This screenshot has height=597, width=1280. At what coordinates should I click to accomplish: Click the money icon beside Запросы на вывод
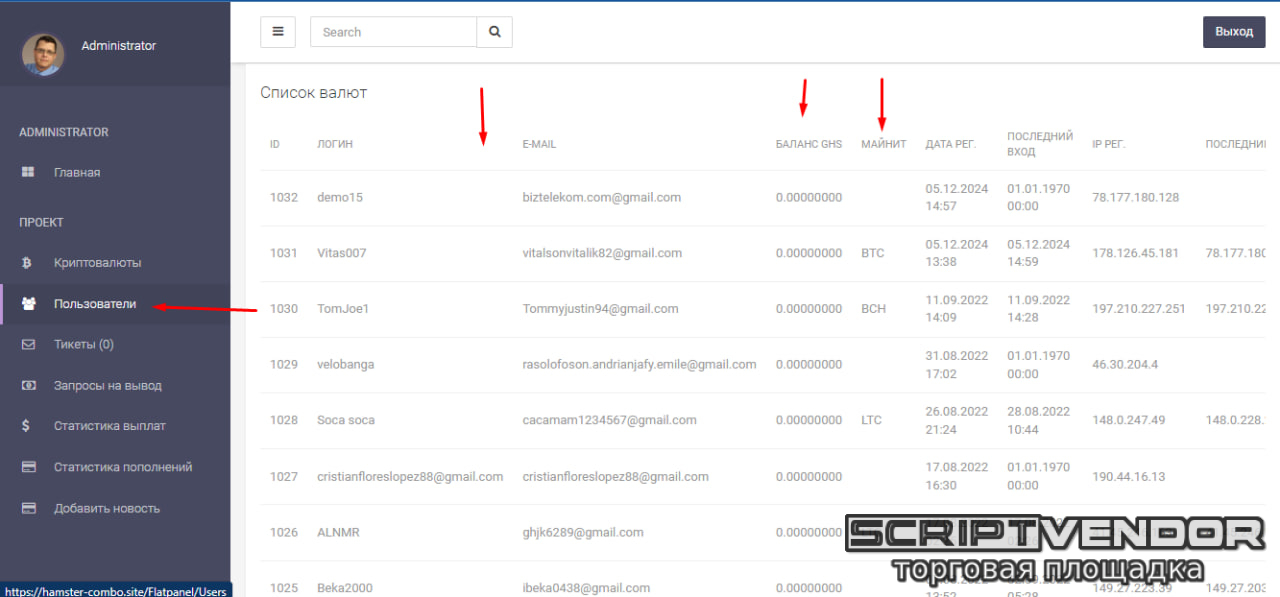28,386
